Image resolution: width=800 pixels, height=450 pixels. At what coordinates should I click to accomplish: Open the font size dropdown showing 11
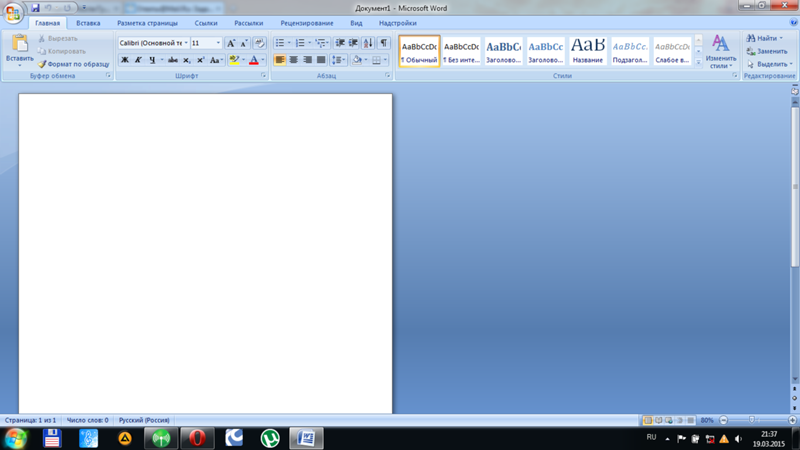point(218,43)
